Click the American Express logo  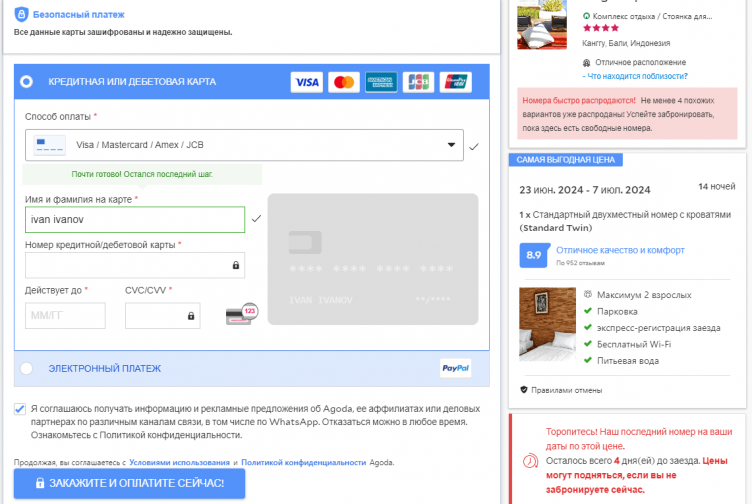point(381,82)
